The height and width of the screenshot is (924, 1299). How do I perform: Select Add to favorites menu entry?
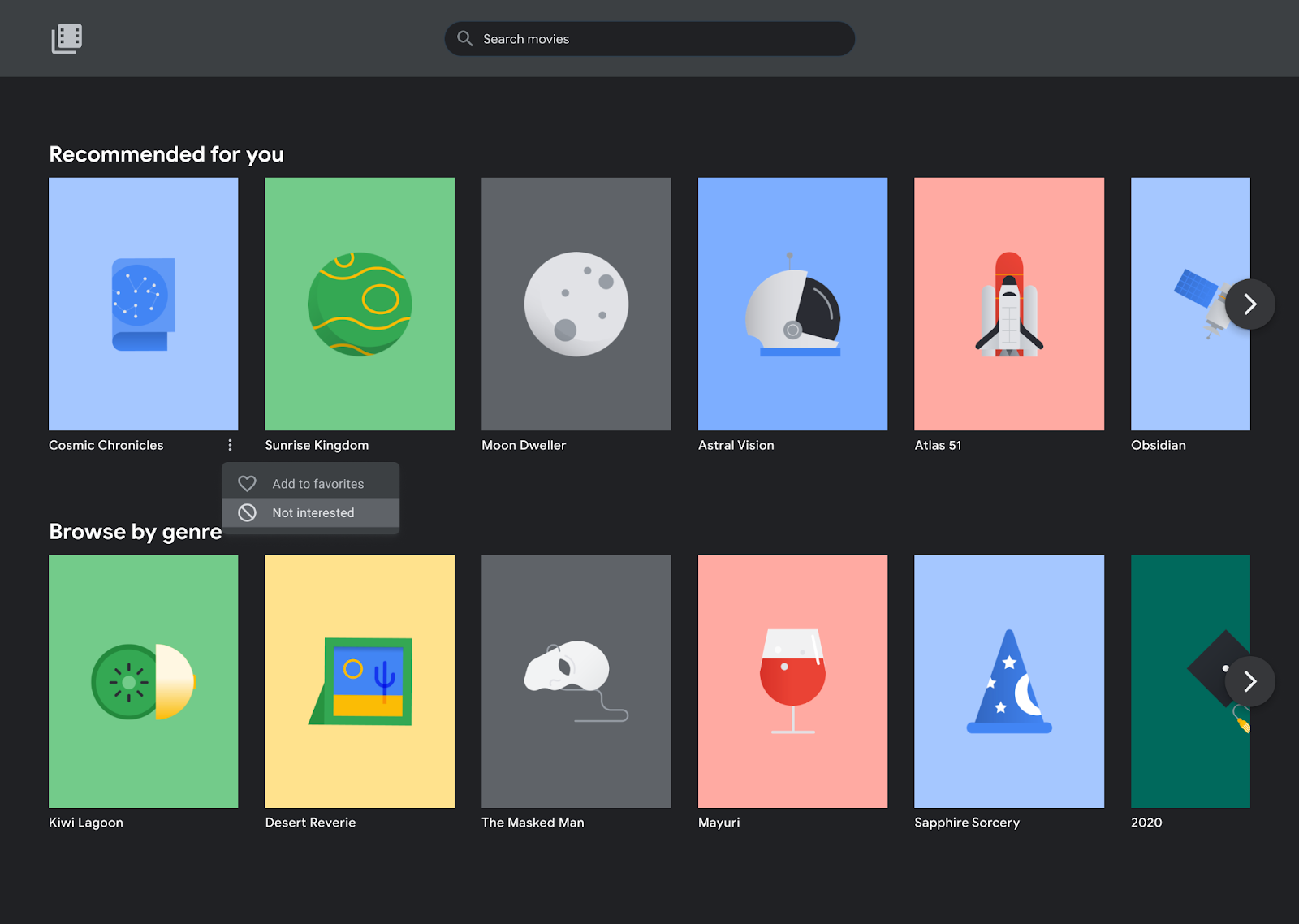pos(317,484)
